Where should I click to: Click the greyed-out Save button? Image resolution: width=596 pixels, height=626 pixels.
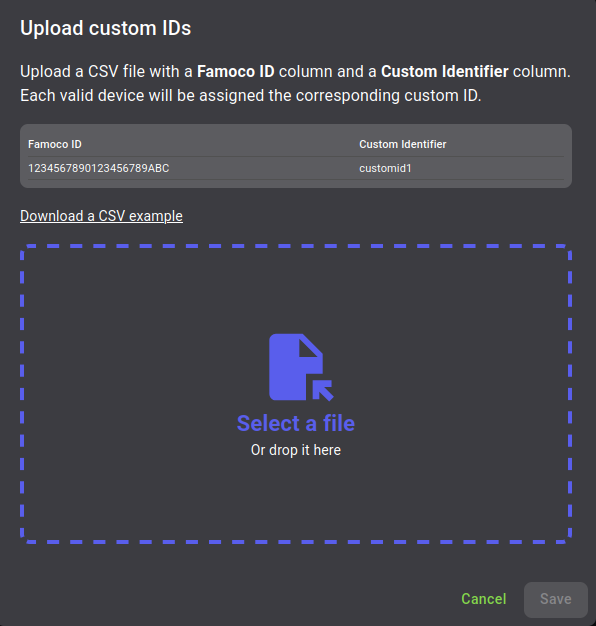[x=556, y=599]
